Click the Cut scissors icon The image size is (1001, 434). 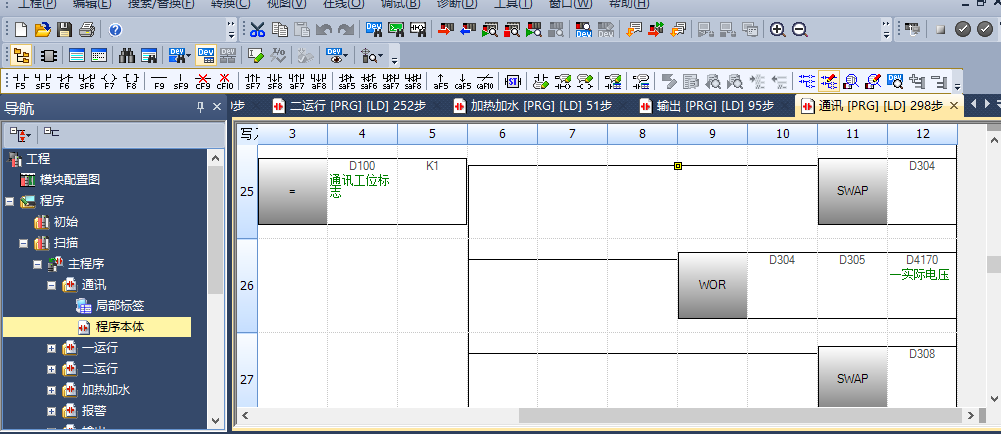[x=257, y=30]
